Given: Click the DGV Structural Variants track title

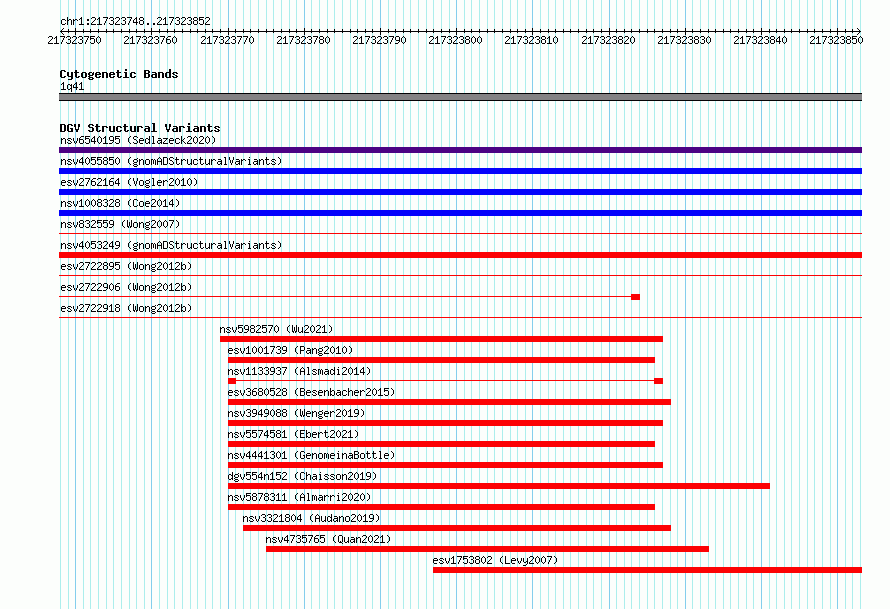Looking at the screenshot, I should tap(140, 128).
